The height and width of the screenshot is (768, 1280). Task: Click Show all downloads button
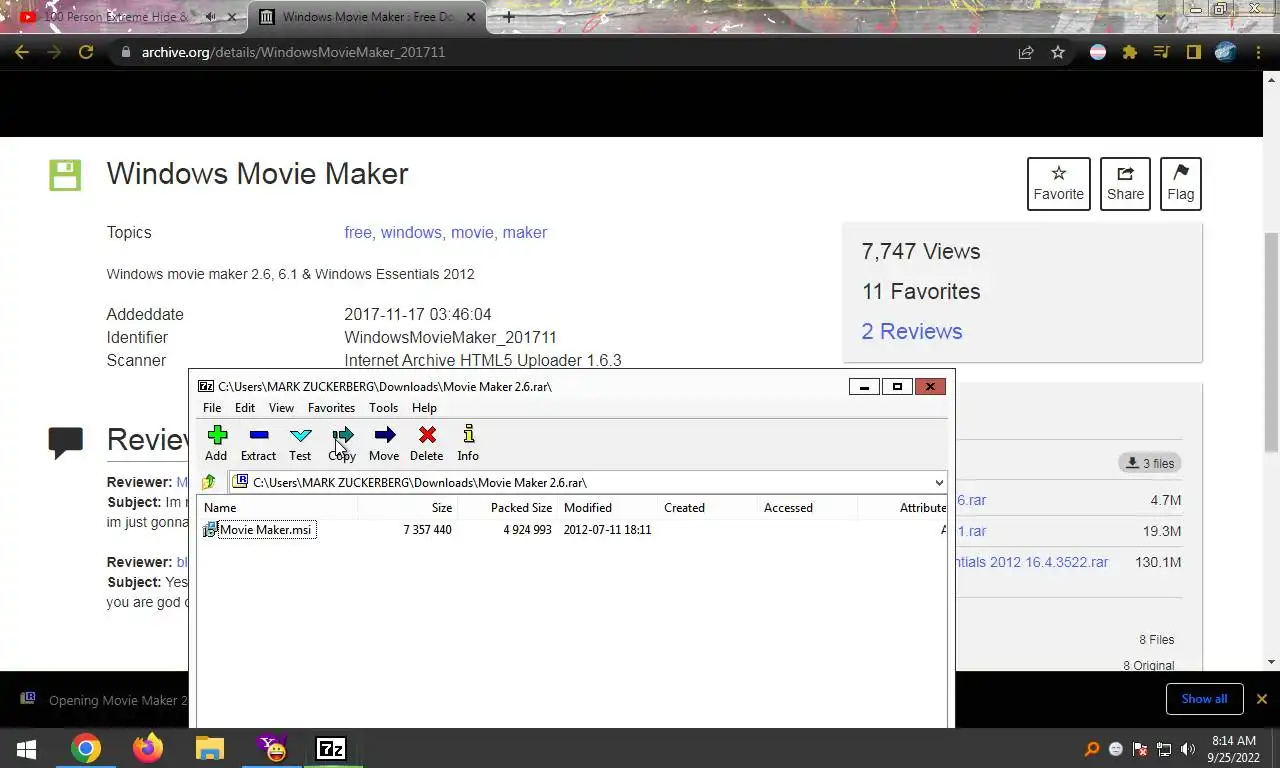1204,699
